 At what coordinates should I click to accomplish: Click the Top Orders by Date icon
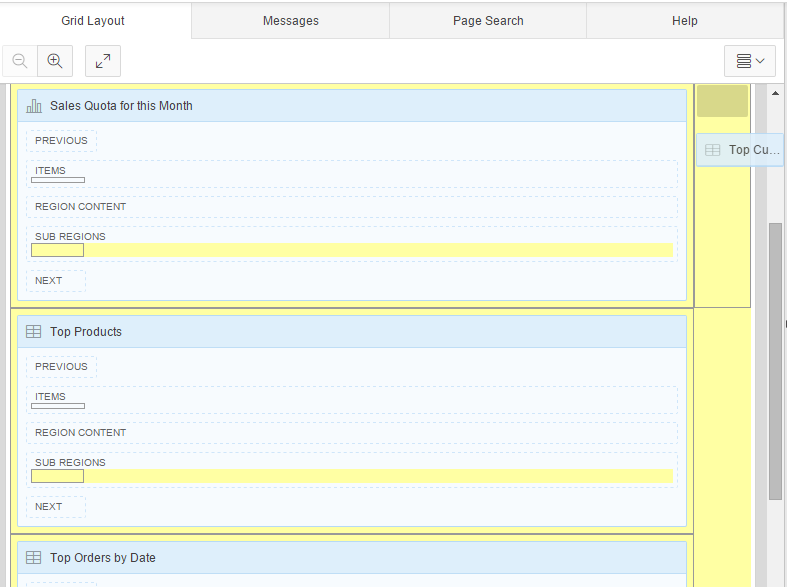(34, 558)
